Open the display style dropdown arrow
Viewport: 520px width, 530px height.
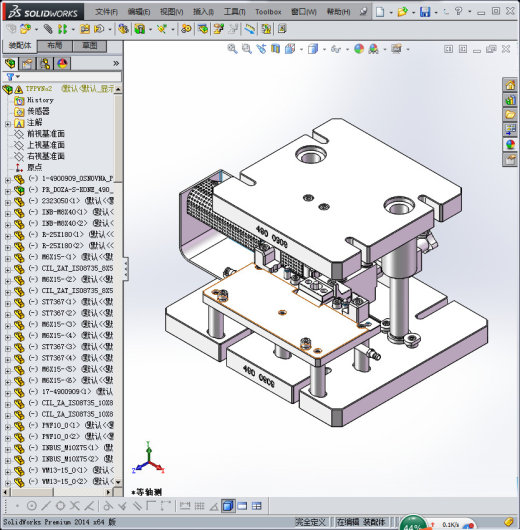coord(324,49)
